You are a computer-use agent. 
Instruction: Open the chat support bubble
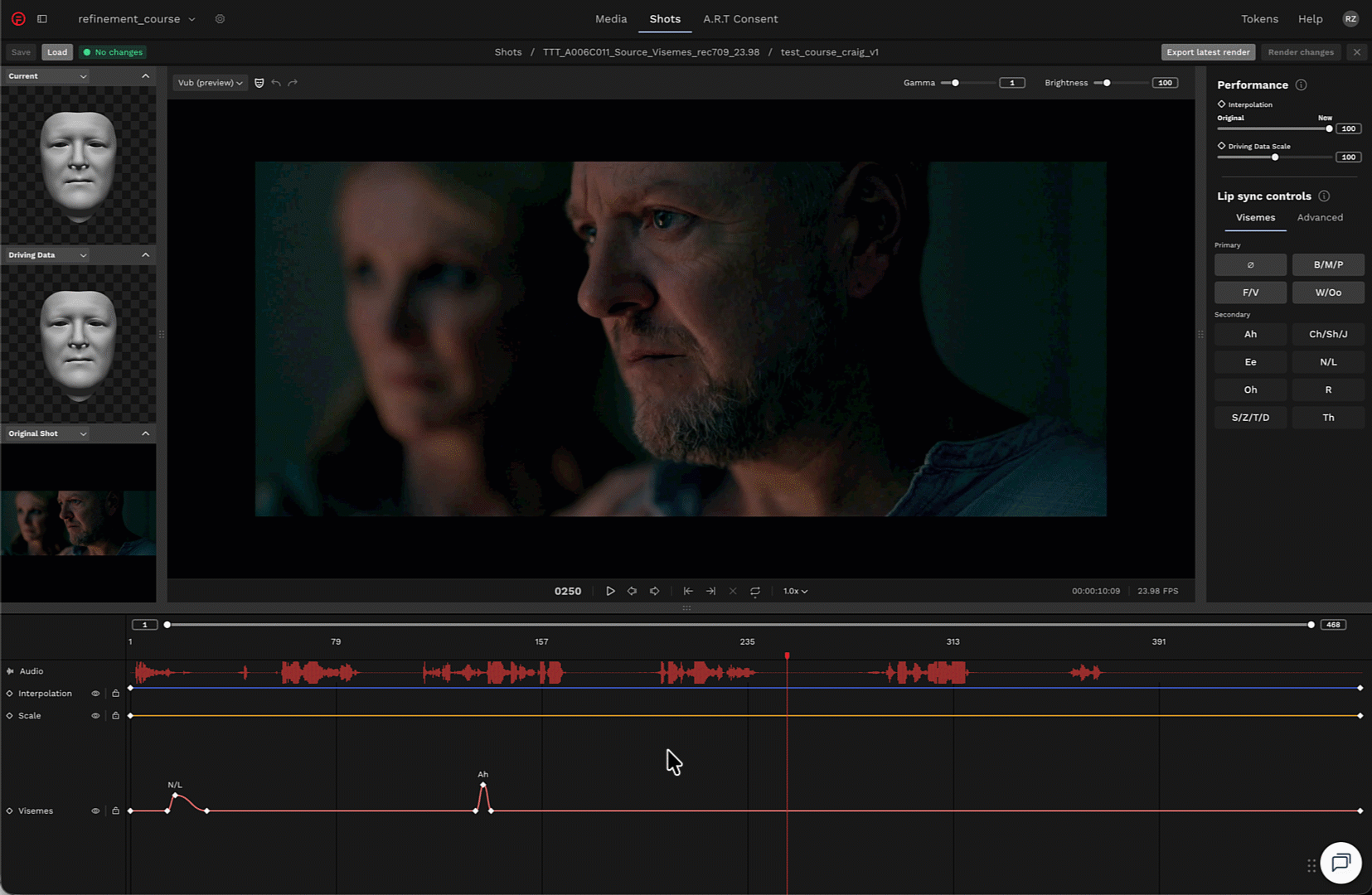[x=1340, y=863]
